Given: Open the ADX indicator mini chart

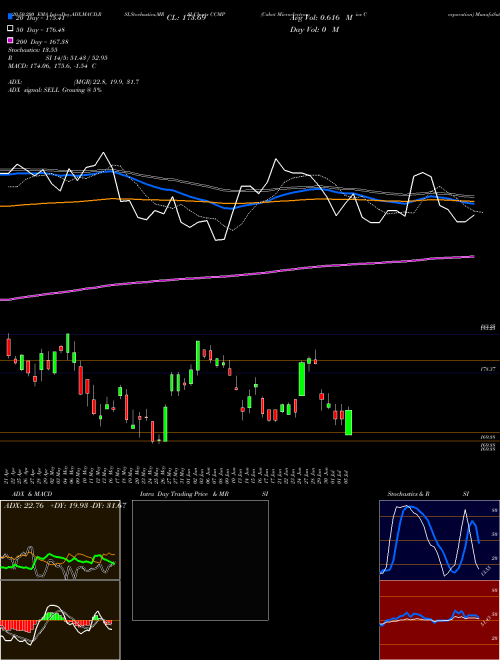Looking at the screenshot, I should [x=60, y=540].
